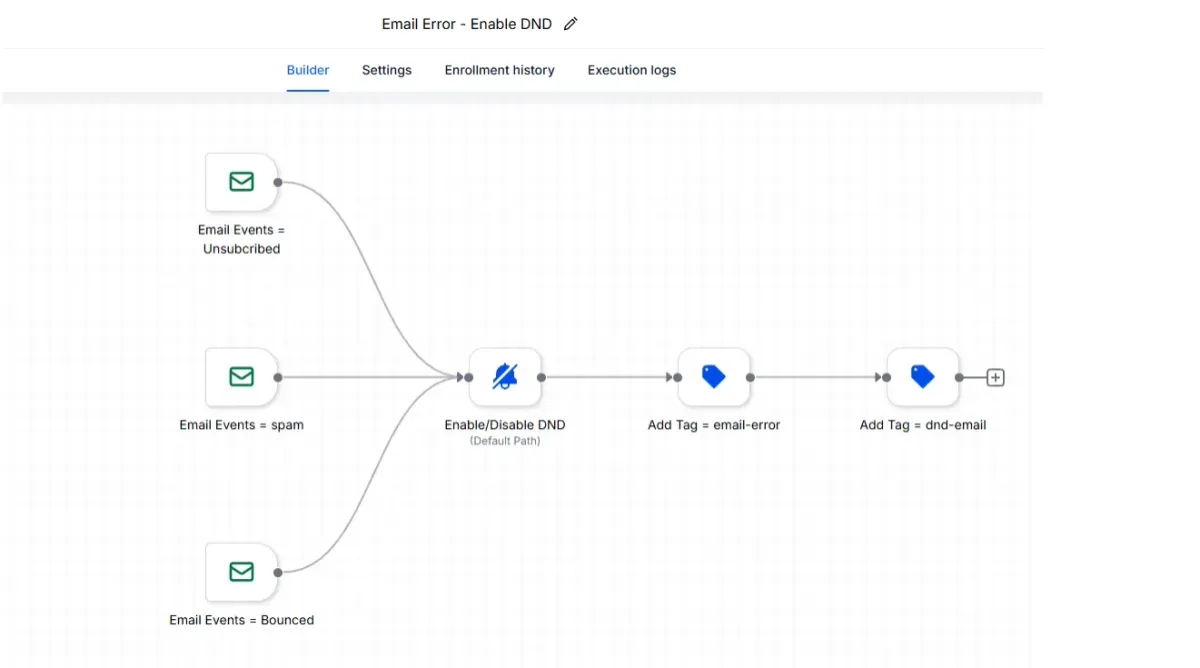Click output connector dot of Add Tag dnd-email

coord(959,378)
